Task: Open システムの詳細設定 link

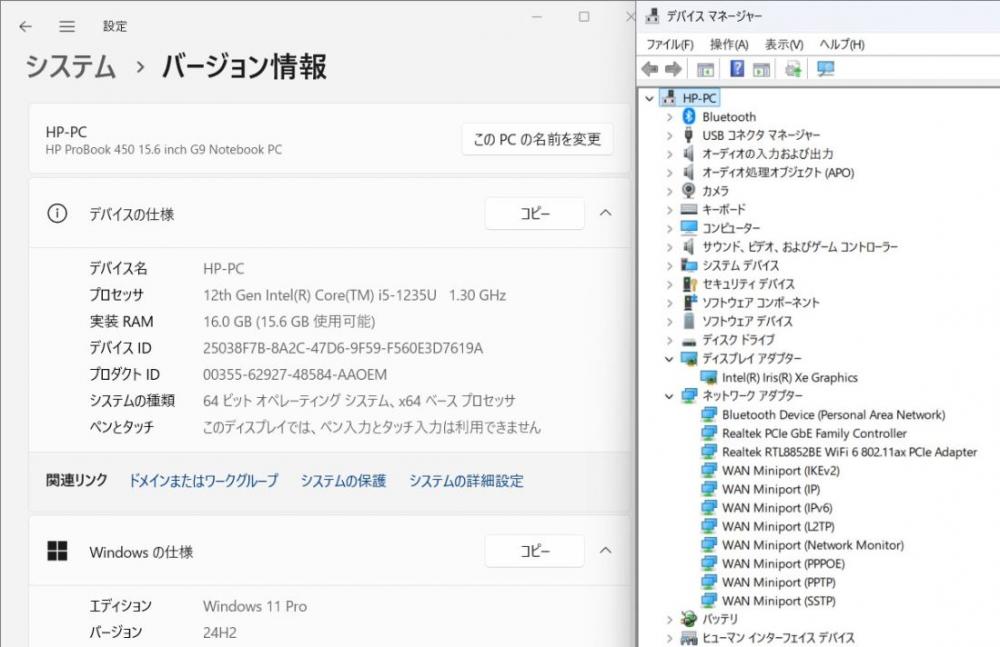Action: 466,480
